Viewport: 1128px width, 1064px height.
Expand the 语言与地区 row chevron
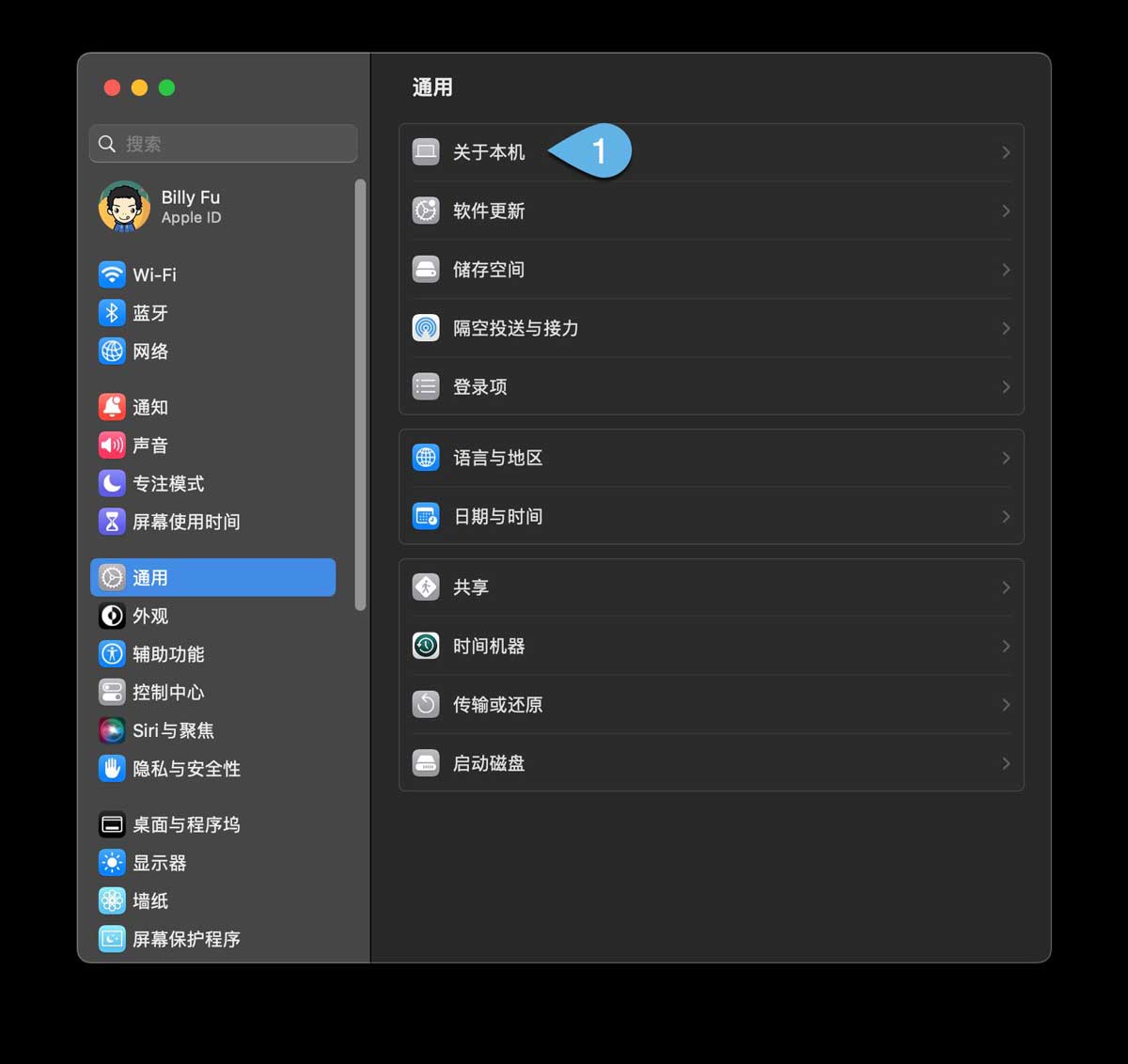[x=1005, y=458]
